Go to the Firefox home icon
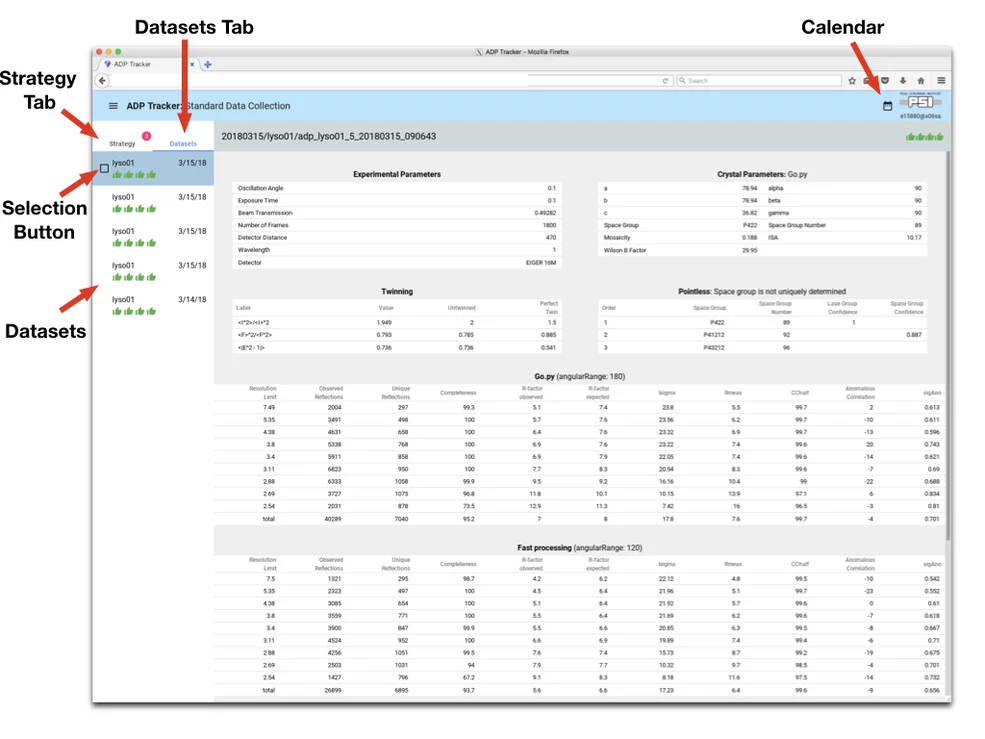Image resolution: width=985 pixels, height=739 pixels. click(921, 80)
